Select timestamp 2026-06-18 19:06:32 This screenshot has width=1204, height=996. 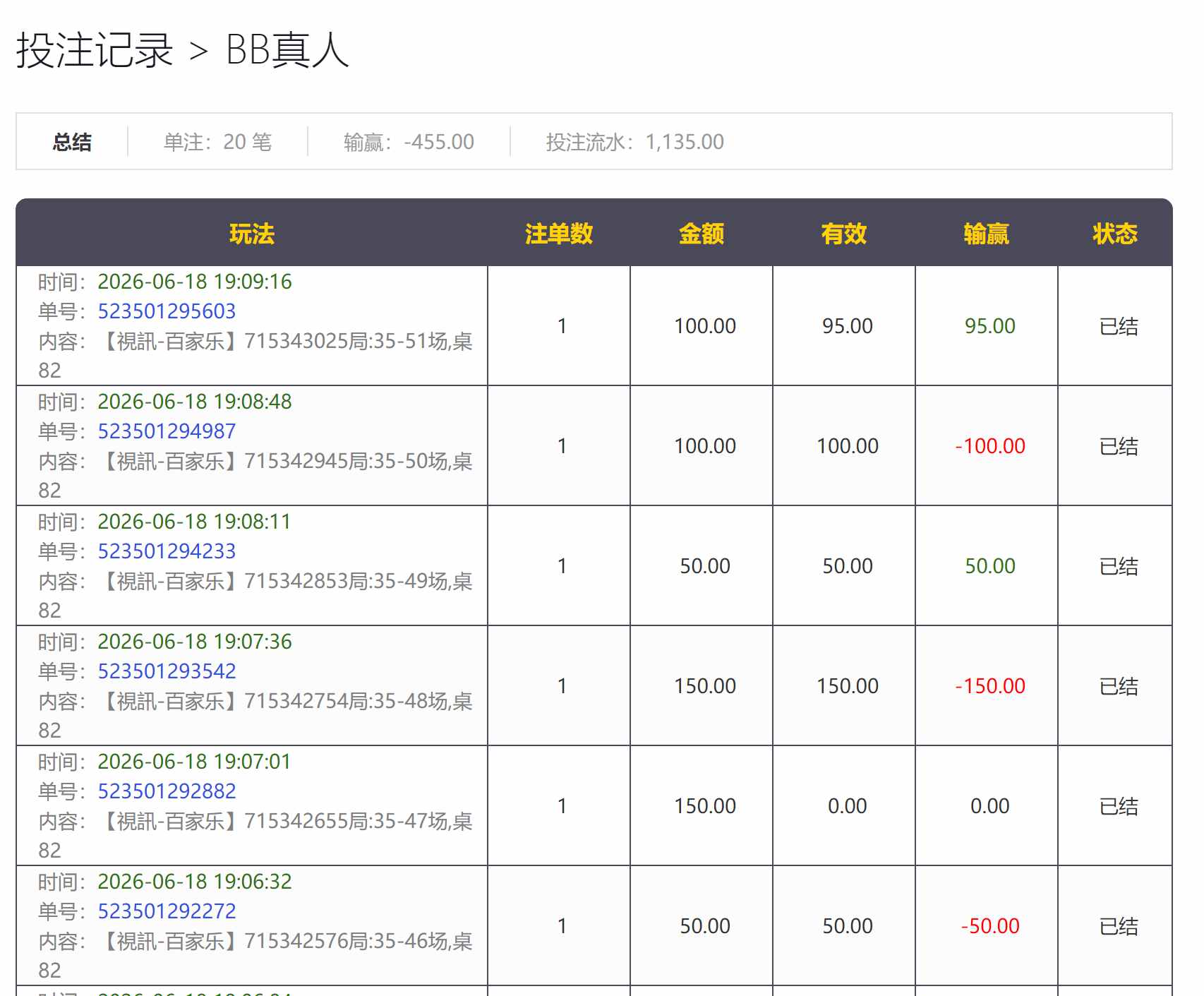[195, 882]
